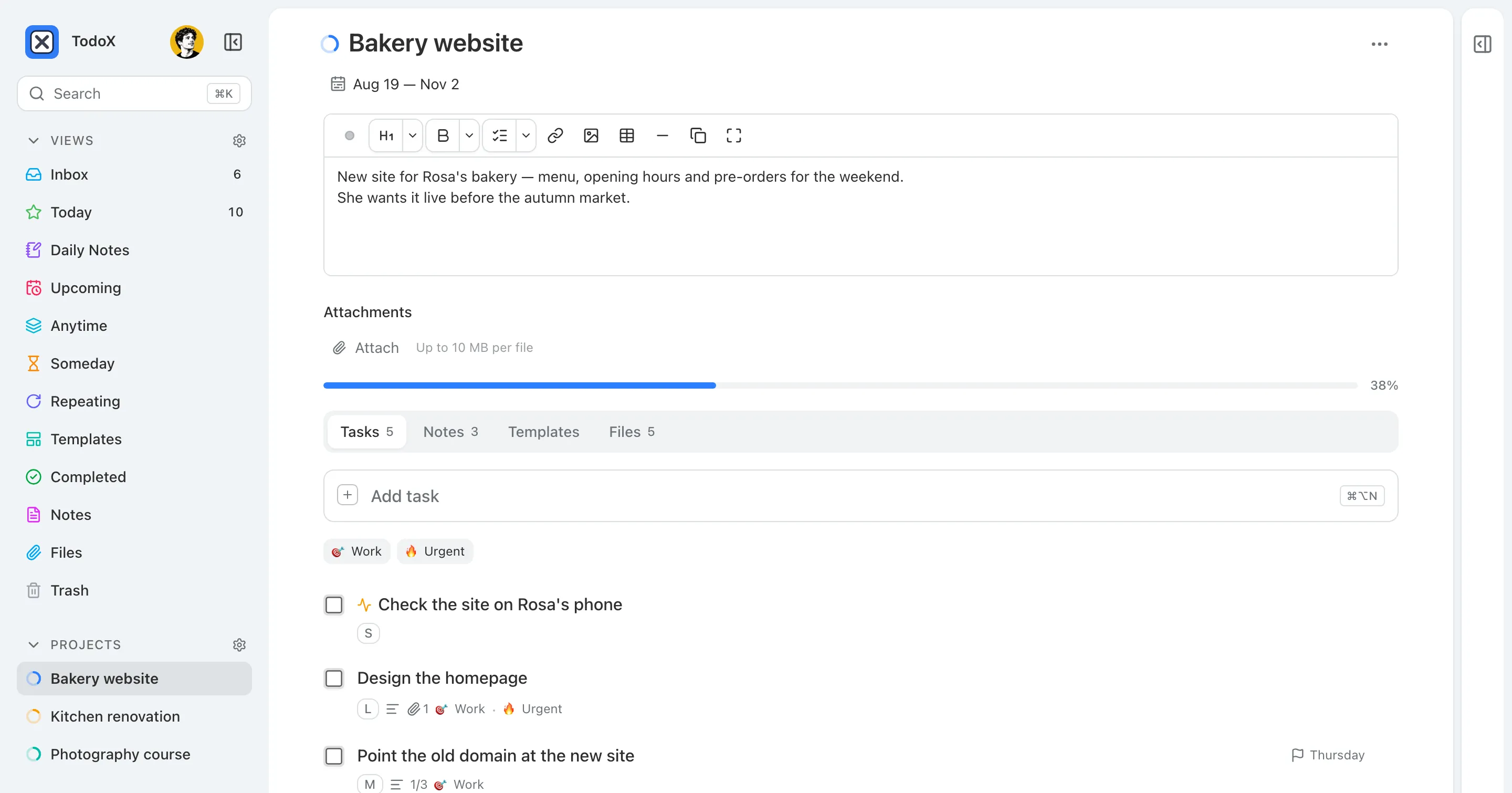Viewport: 1512px width, 793px height.
Task: Click the notes icon on Design the homepage
Action: pos(392,709)
